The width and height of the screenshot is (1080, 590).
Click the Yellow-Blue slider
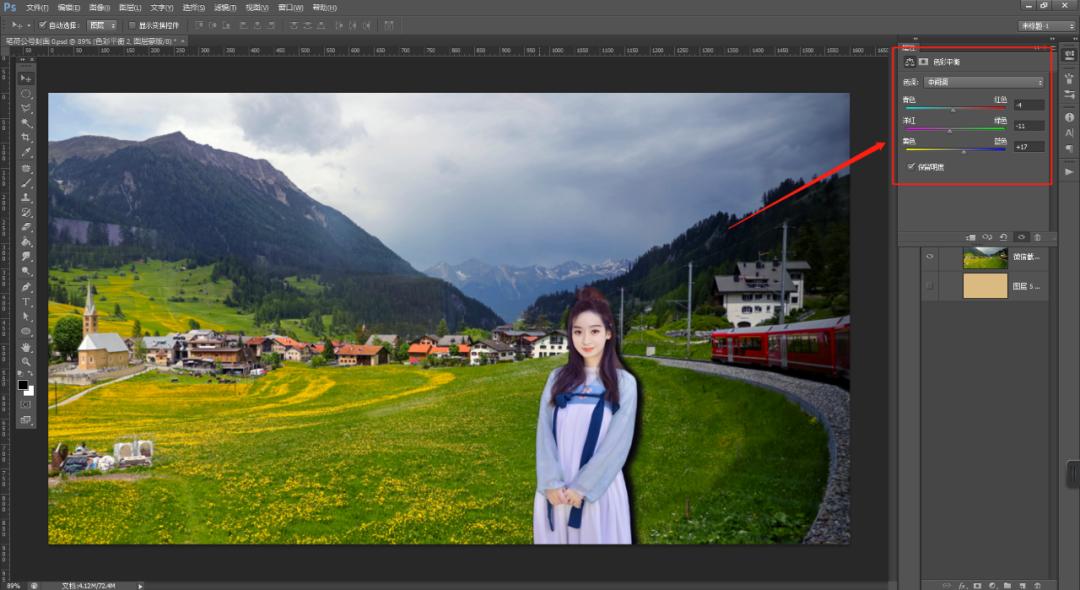click(955, 150)
